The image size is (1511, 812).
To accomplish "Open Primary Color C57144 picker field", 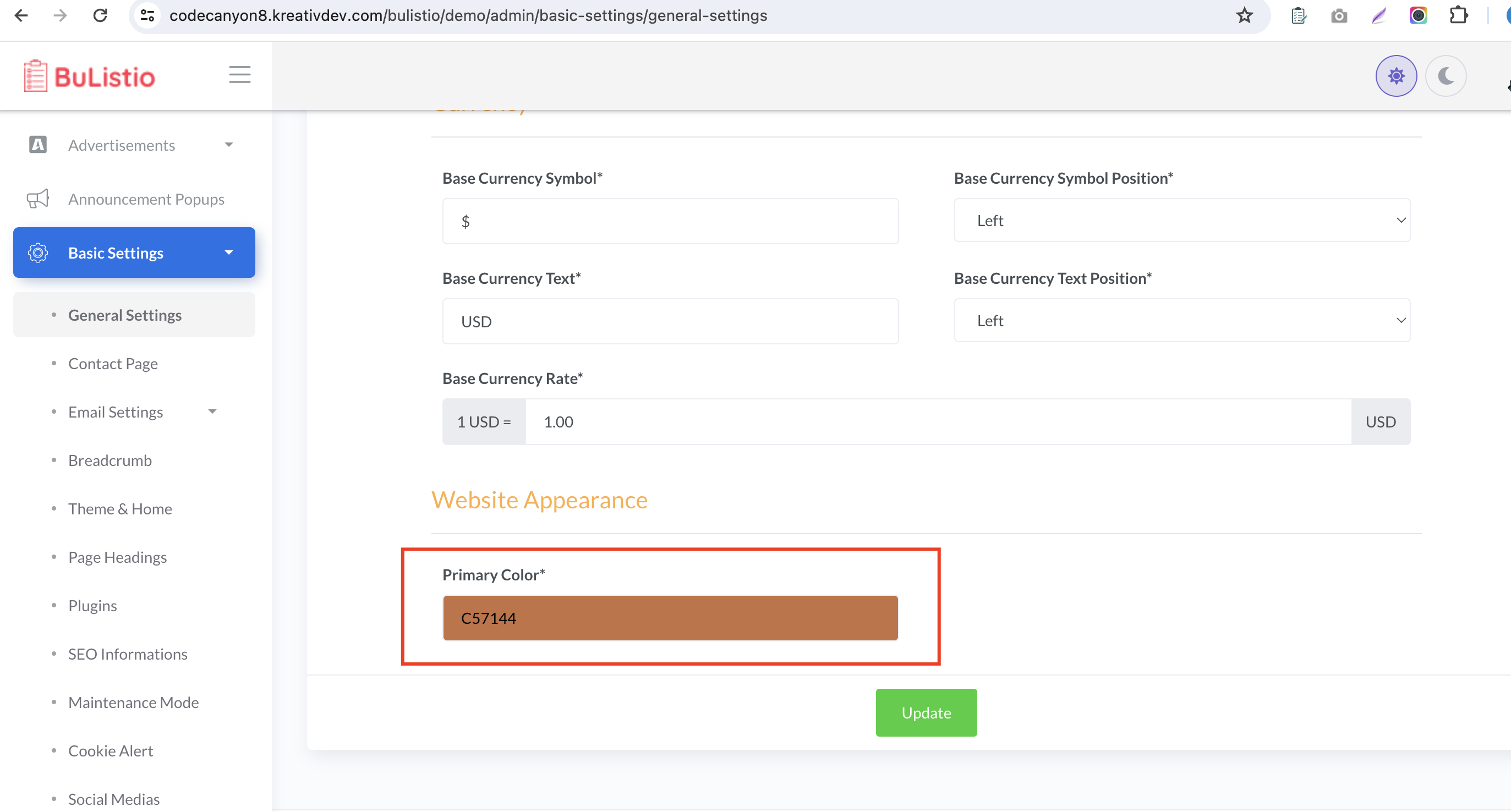I will pos(670,618).
